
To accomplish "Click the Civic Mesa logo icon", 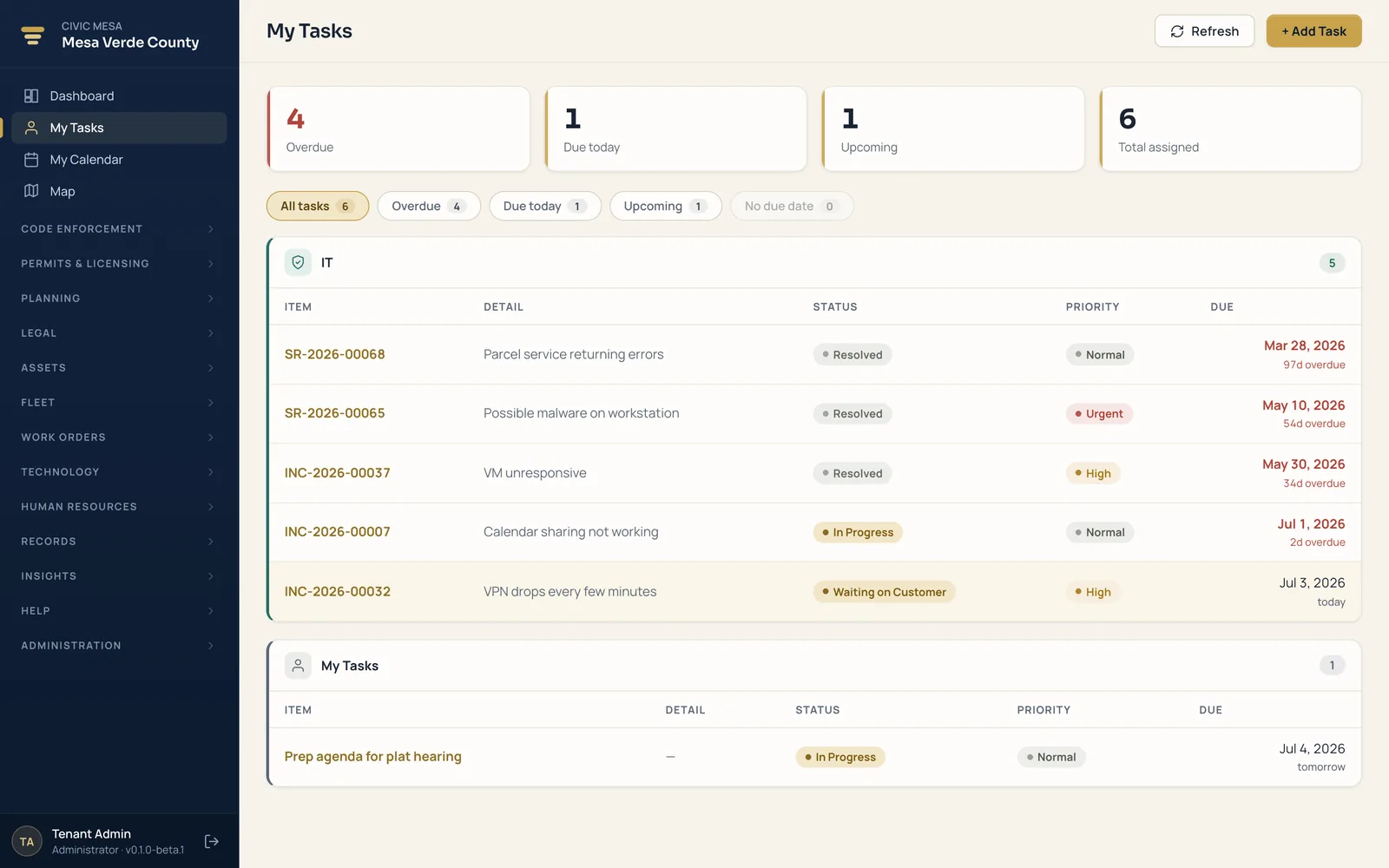I will [33, 35].
